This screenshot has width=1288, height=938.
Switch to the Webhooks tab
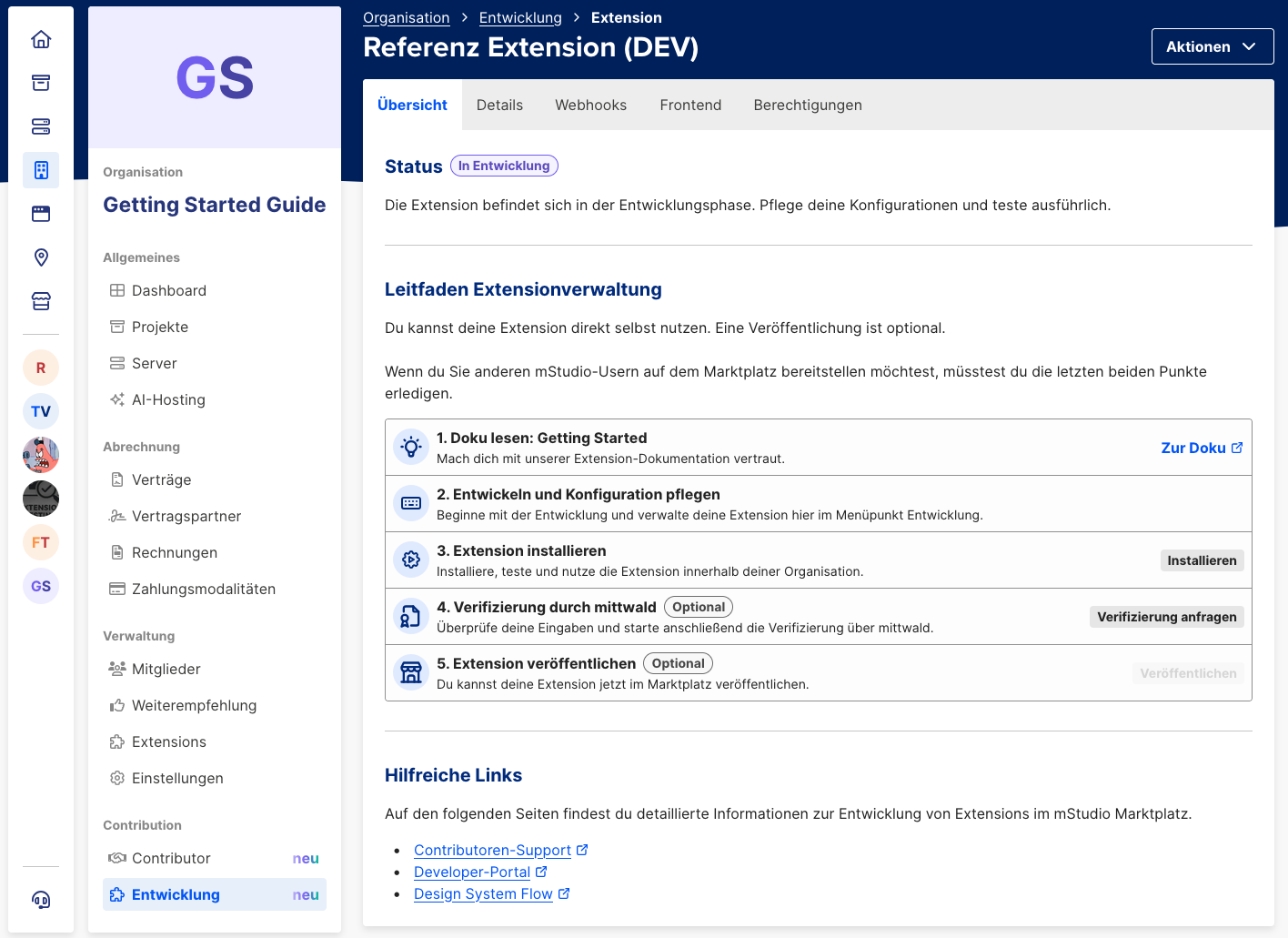pos(590,105)
